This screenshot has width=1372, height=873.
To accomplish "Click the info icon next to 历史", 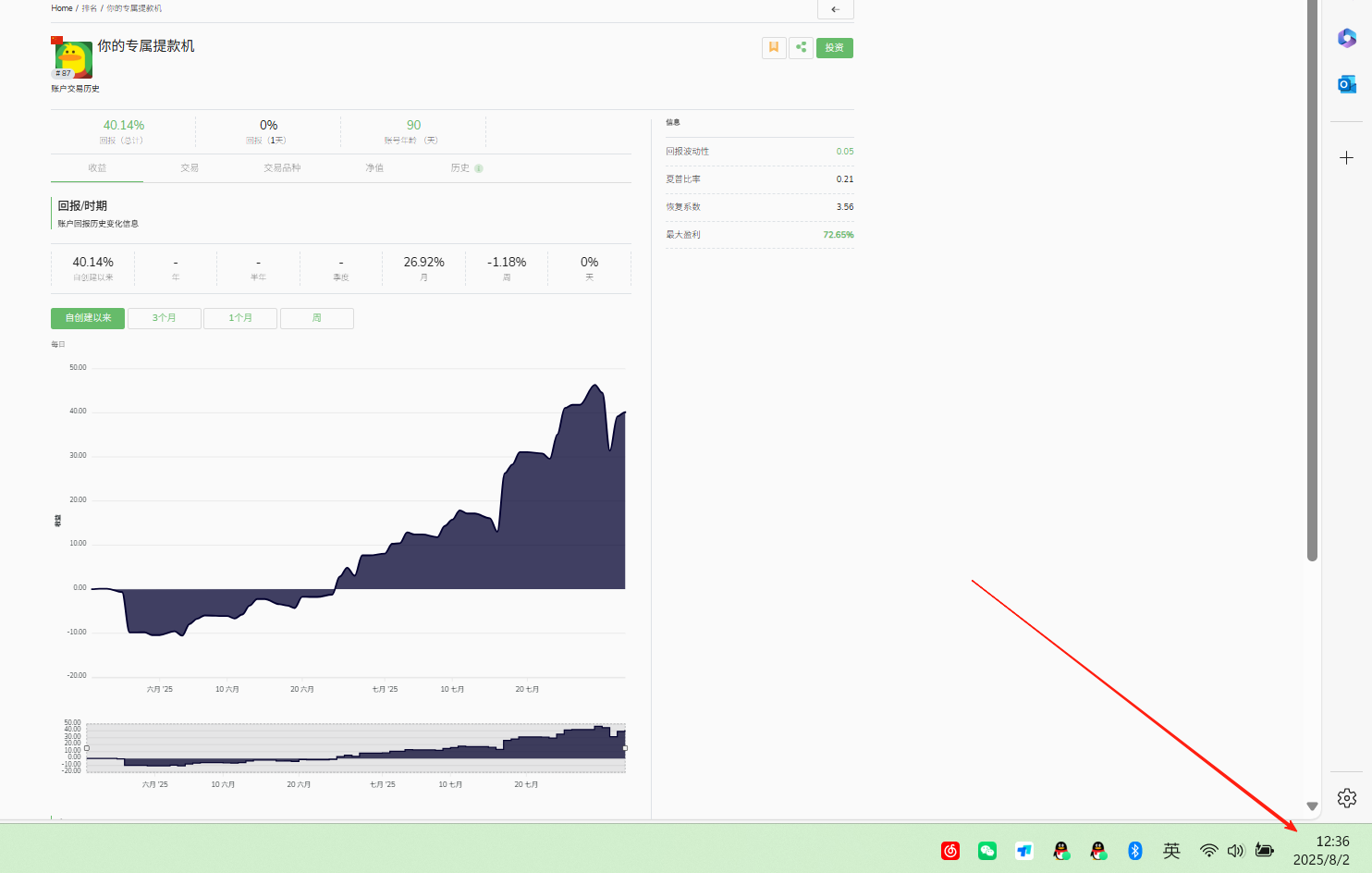I will coord(479,168).
